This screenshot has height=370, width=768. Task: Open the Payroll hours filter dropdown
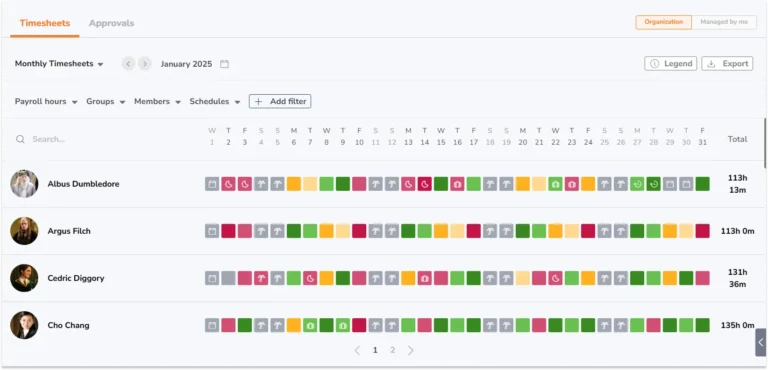click(x=46, y=101)
